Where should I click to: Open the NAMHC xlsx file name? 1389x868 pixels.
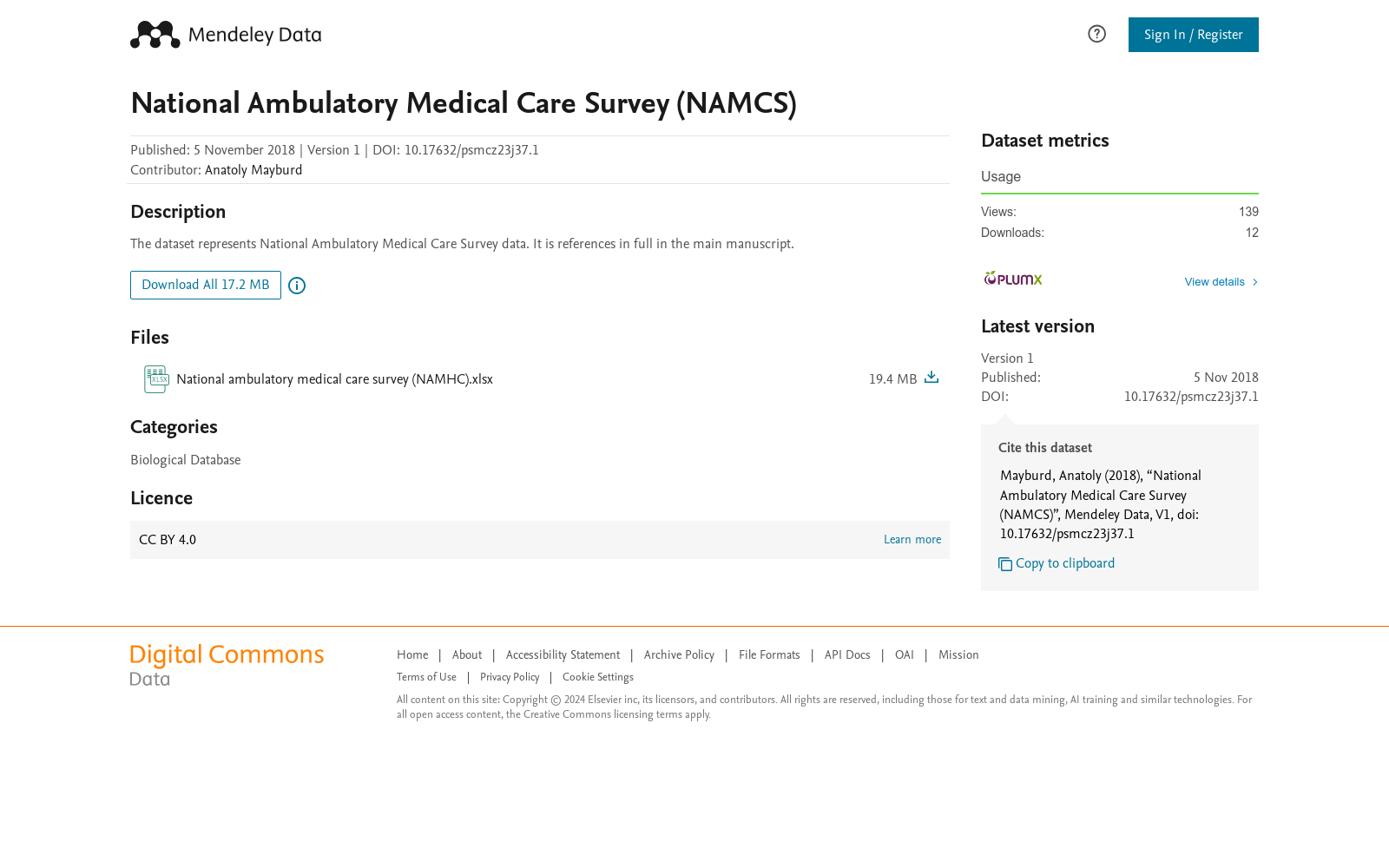(334, 379)
